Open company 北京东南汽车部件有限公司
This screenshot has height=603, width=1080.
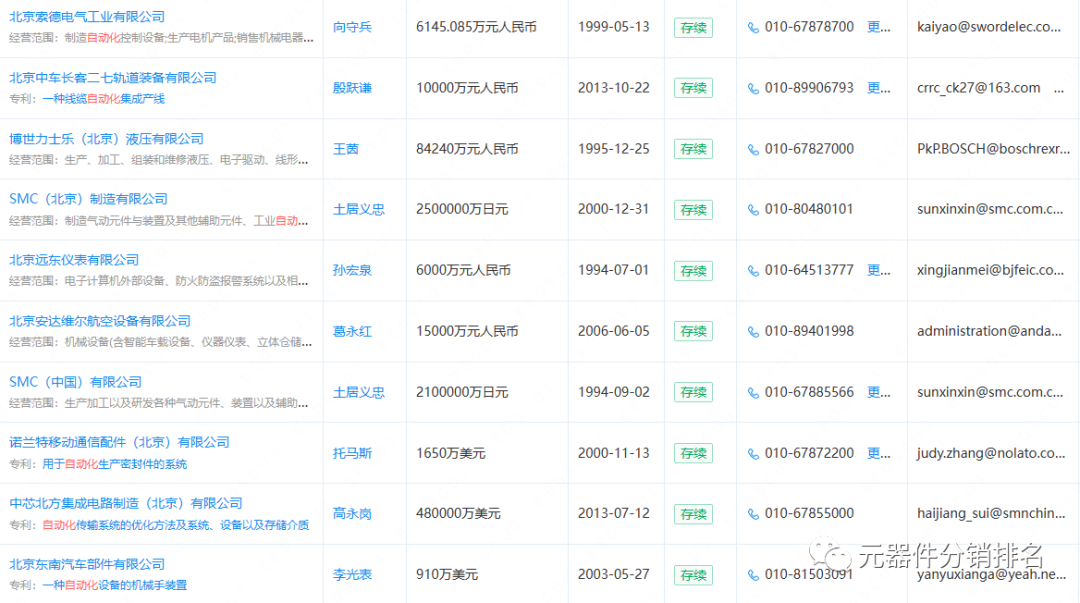tap(87, 564)
